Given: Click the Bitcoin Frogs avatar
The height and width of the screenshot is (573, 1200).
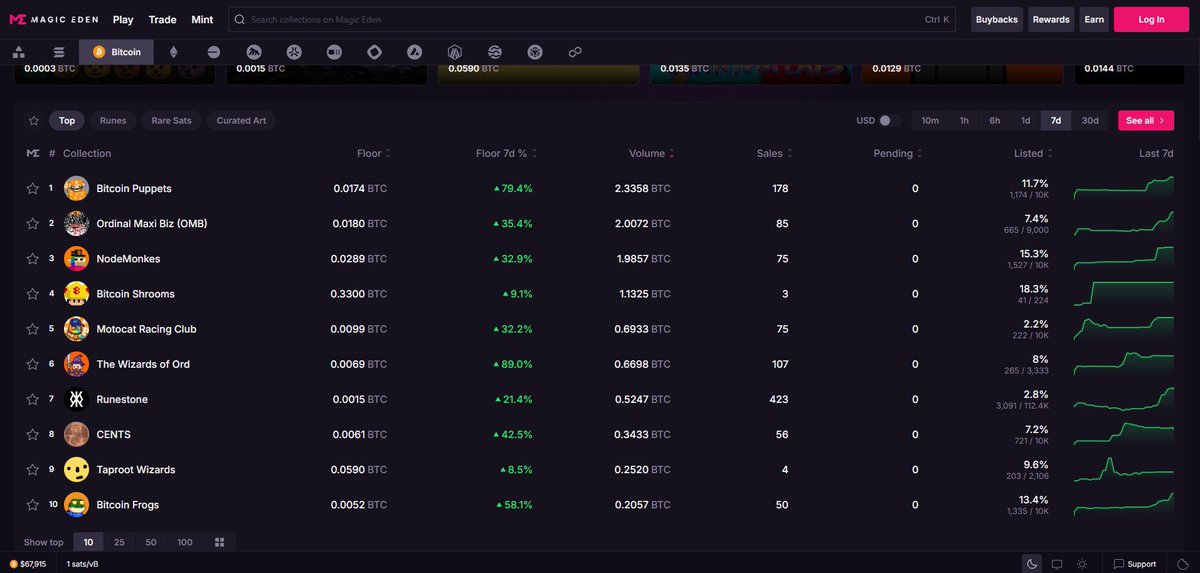Looking at the screenshot, I should tap(76, 504).
